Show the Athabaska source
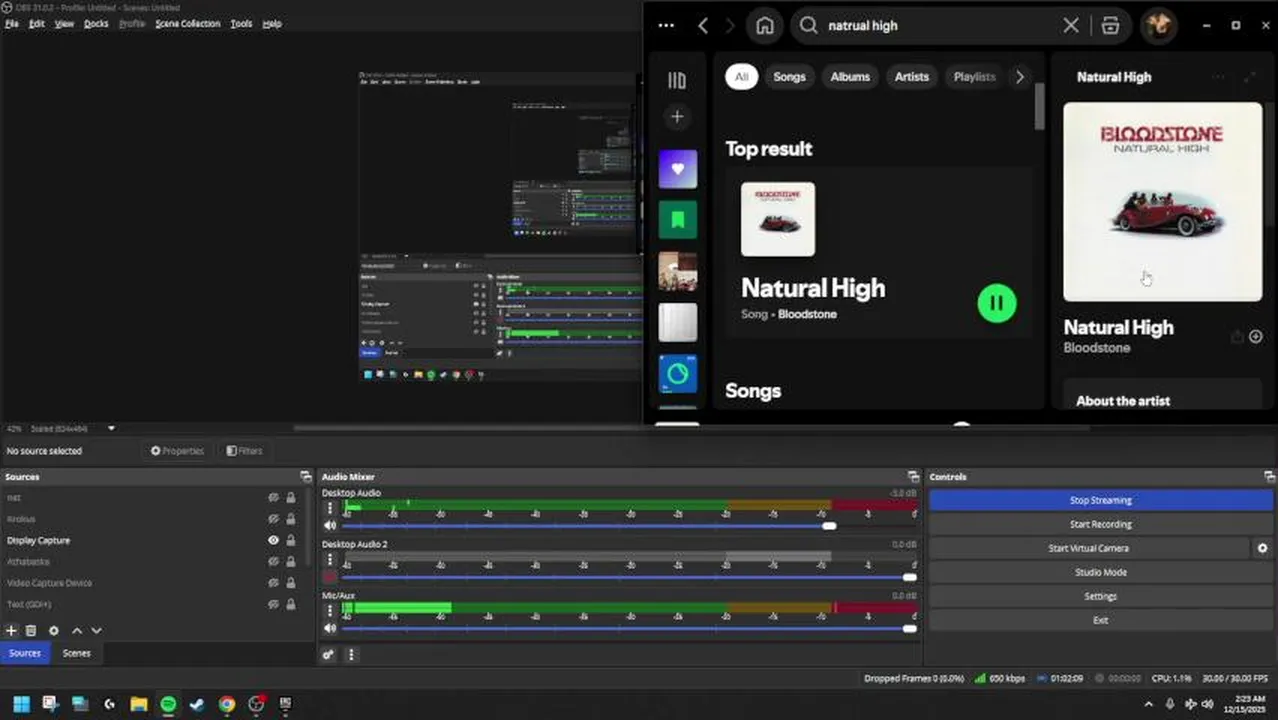This screenshot has height=720, width=1278. pos(273,562)
